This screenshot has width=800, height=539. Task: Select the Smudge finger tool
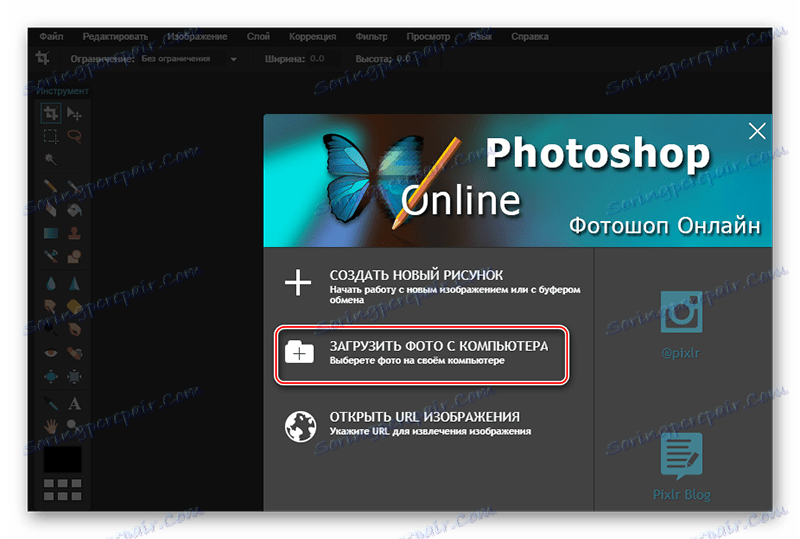(51, 306)
